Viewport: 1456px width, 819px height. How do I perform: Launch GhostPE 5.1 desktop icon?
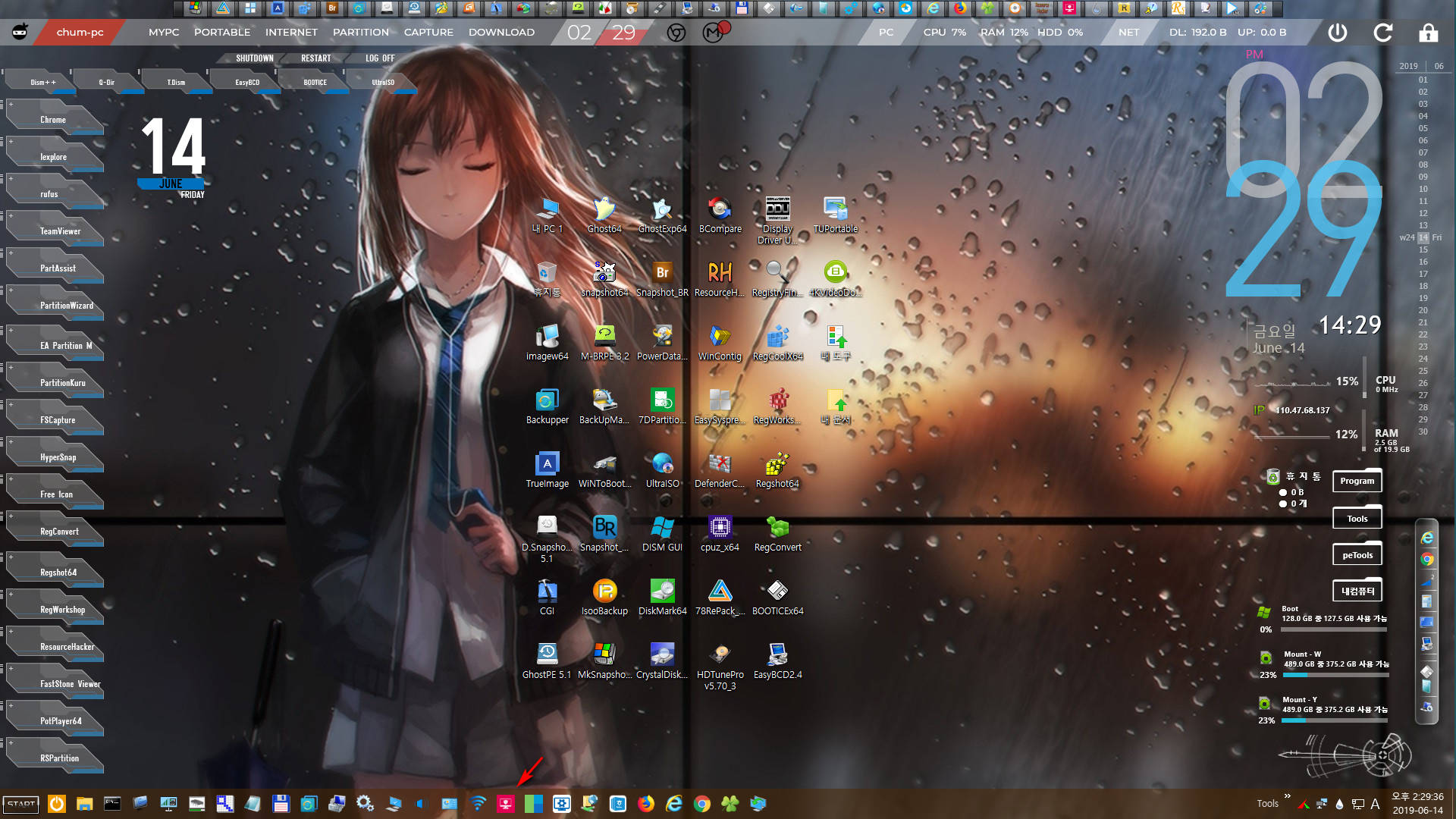click(547, 661)
